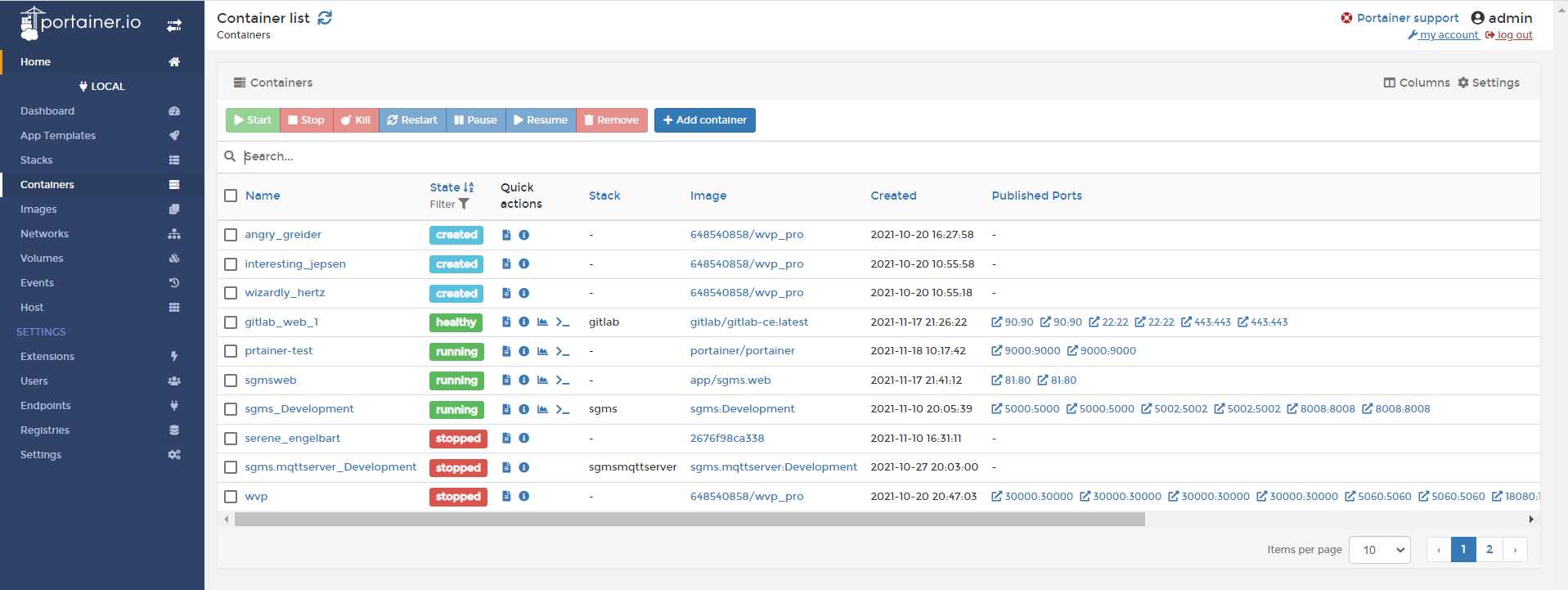Open stats chart icon for sgmsweb
The image size is (1568, 590).
point(542,381)
